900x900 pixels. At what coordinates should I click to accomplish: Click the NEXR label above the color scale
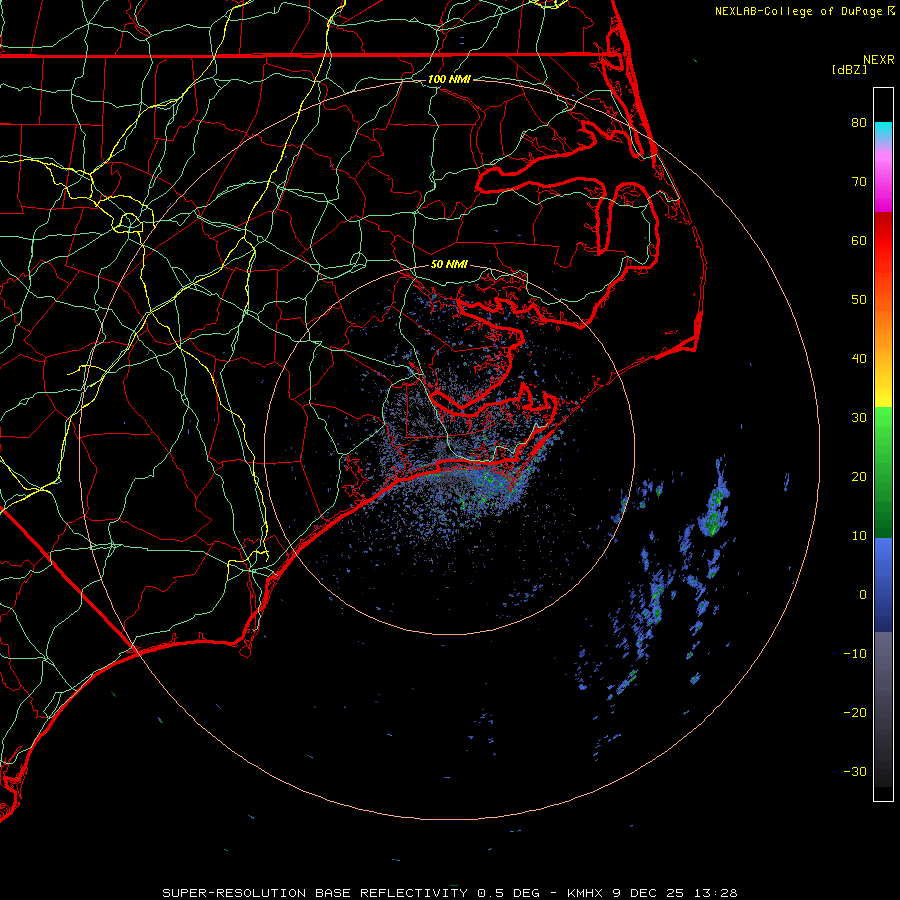(878, 60)
